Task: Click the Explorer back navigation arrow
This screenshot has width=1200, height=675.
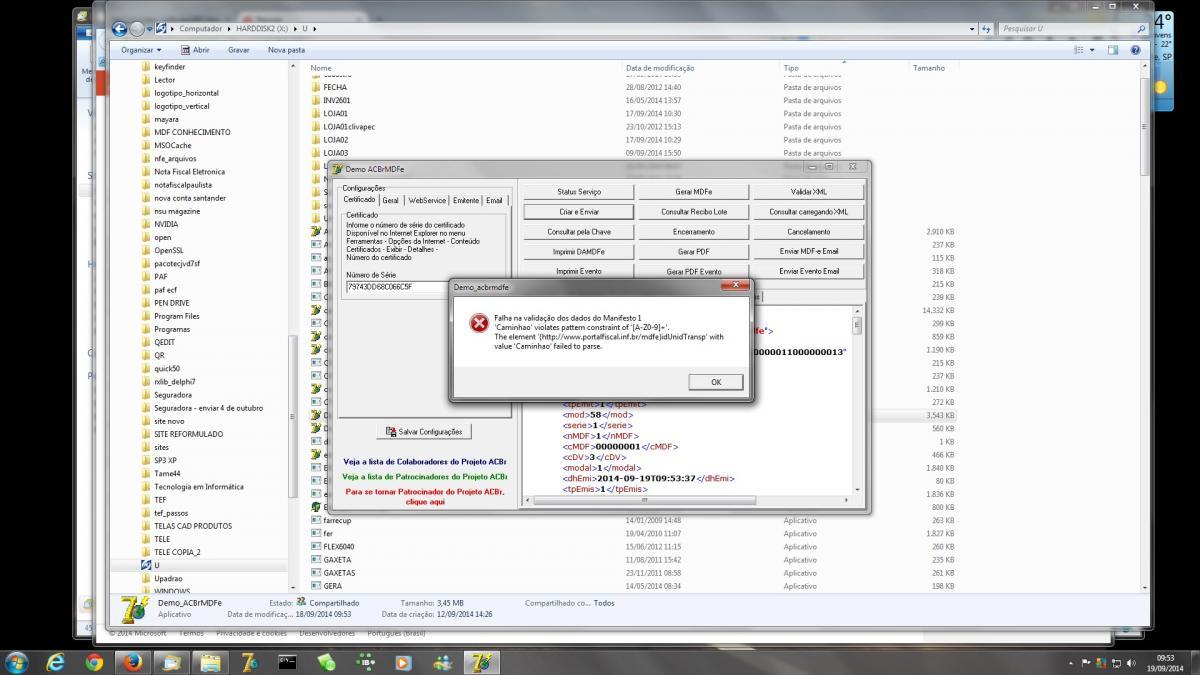Action: pyautogui.click(x=120, y=29)
